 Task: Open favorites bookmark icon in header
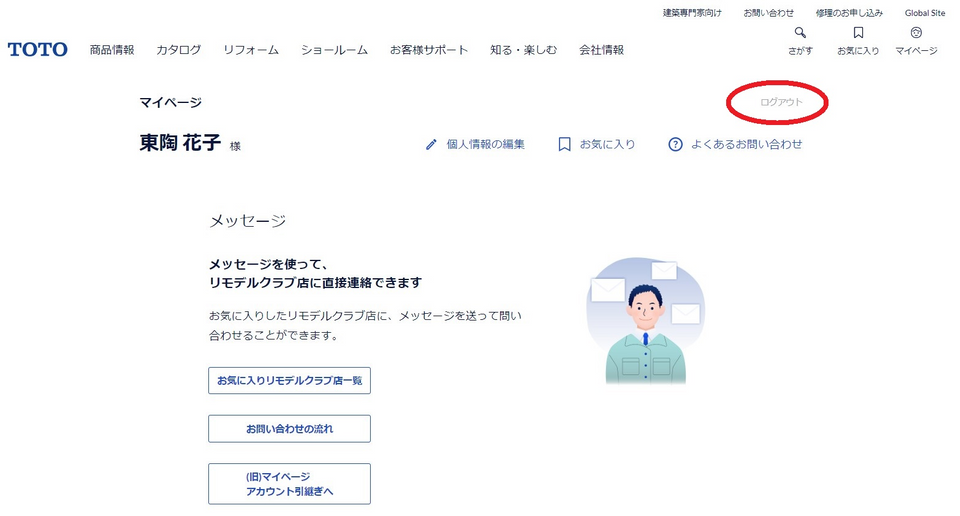pos(858,33)
